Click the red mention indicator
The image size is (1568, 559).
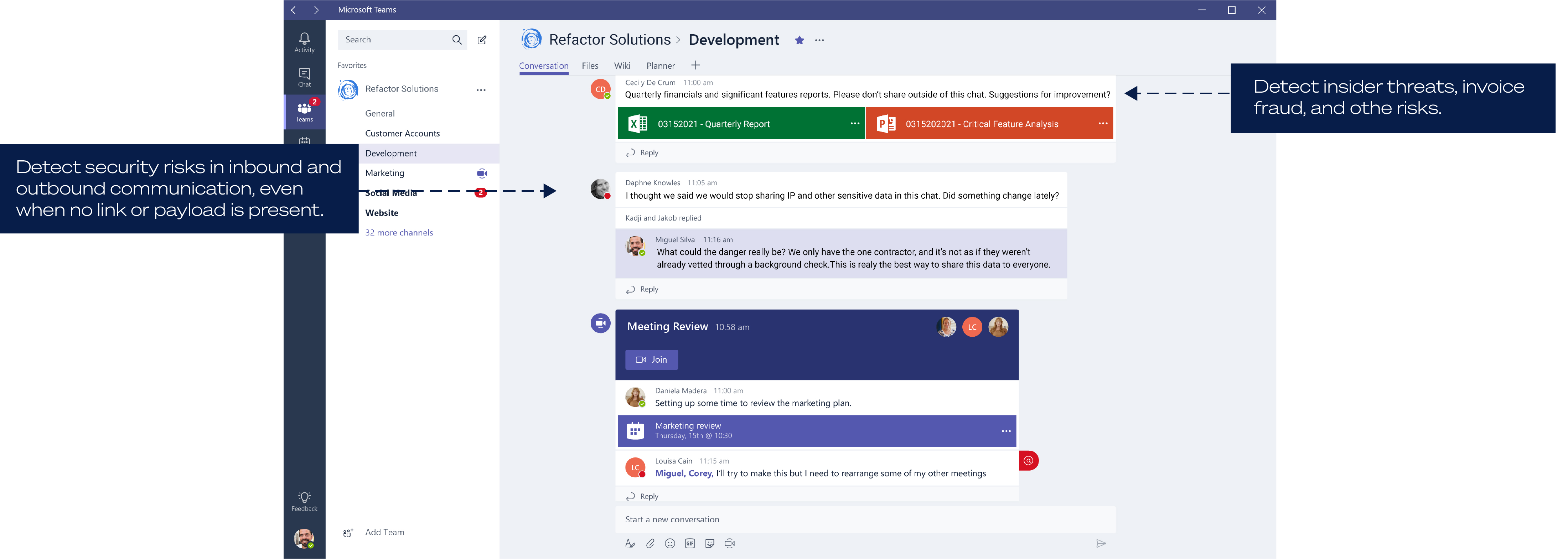click(1028, 461)
